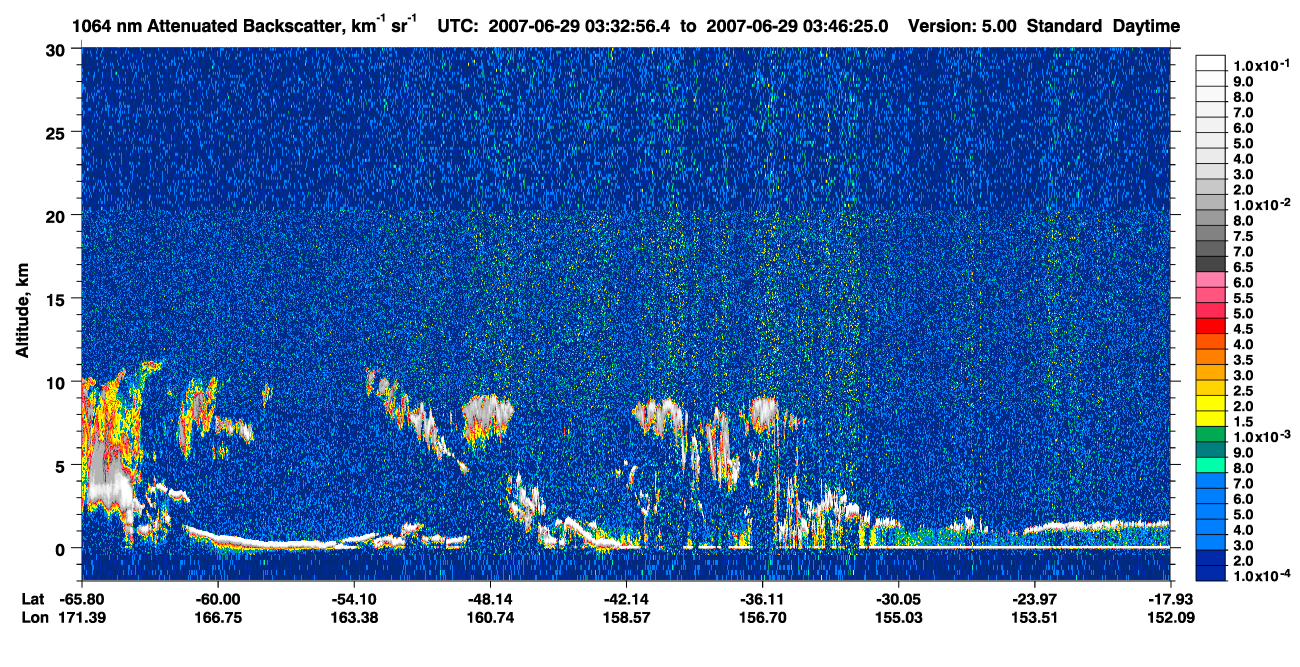This screenshot has width=1300, height=667.
Task: Click the longitude value '163.38'
Action: [x=353, y=617]
